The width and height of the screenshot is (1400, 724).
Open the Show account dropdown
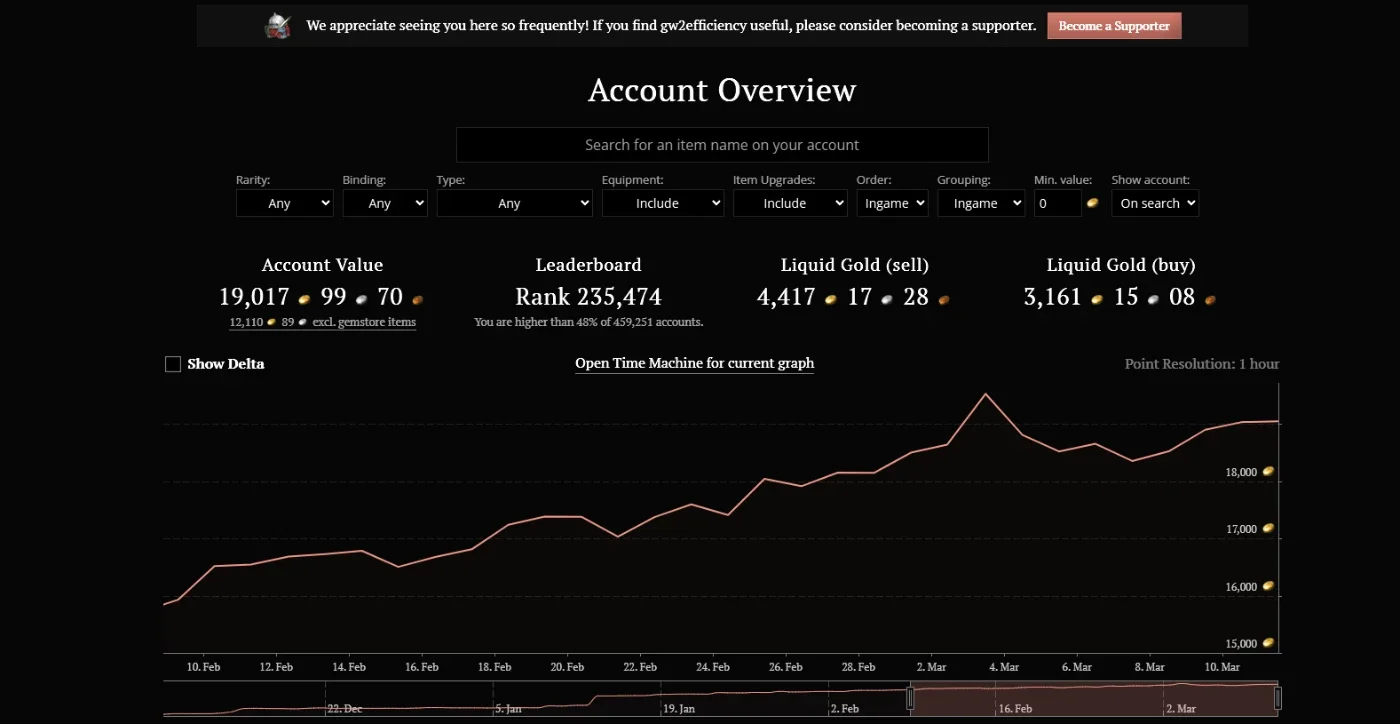(1155, 203)
